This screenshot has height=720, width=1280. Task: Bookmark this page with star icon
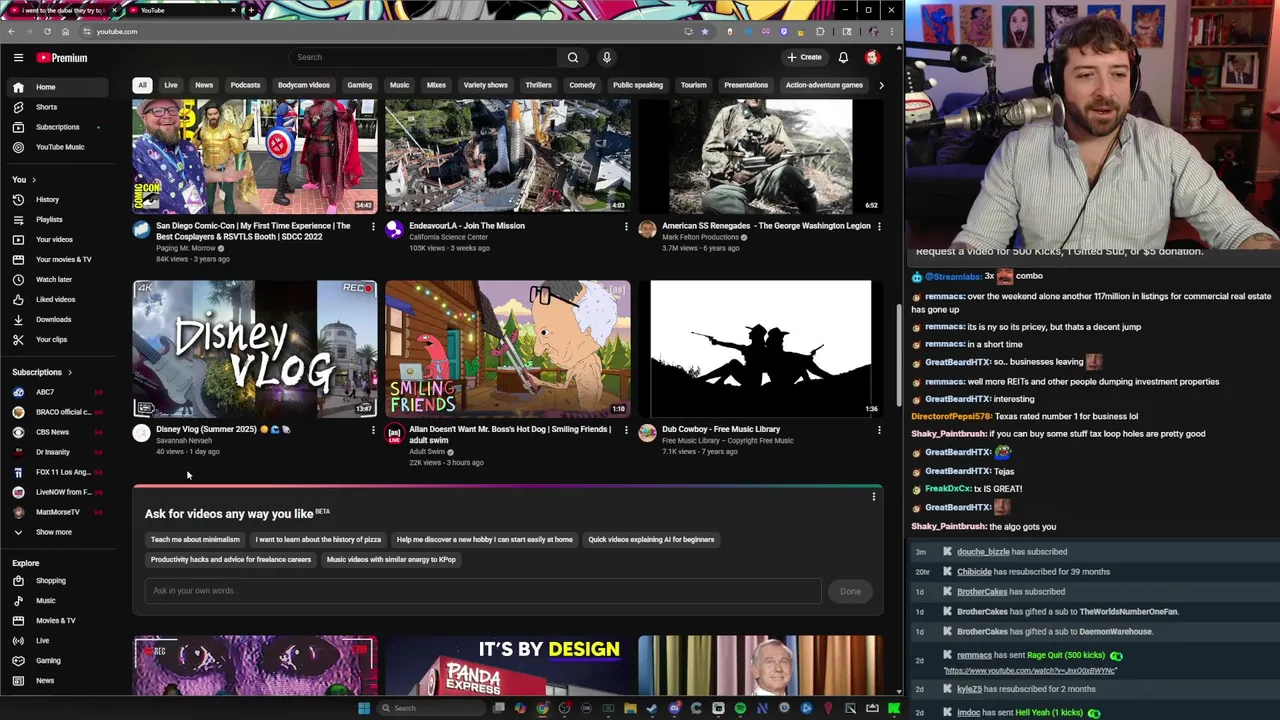(704, 31)
